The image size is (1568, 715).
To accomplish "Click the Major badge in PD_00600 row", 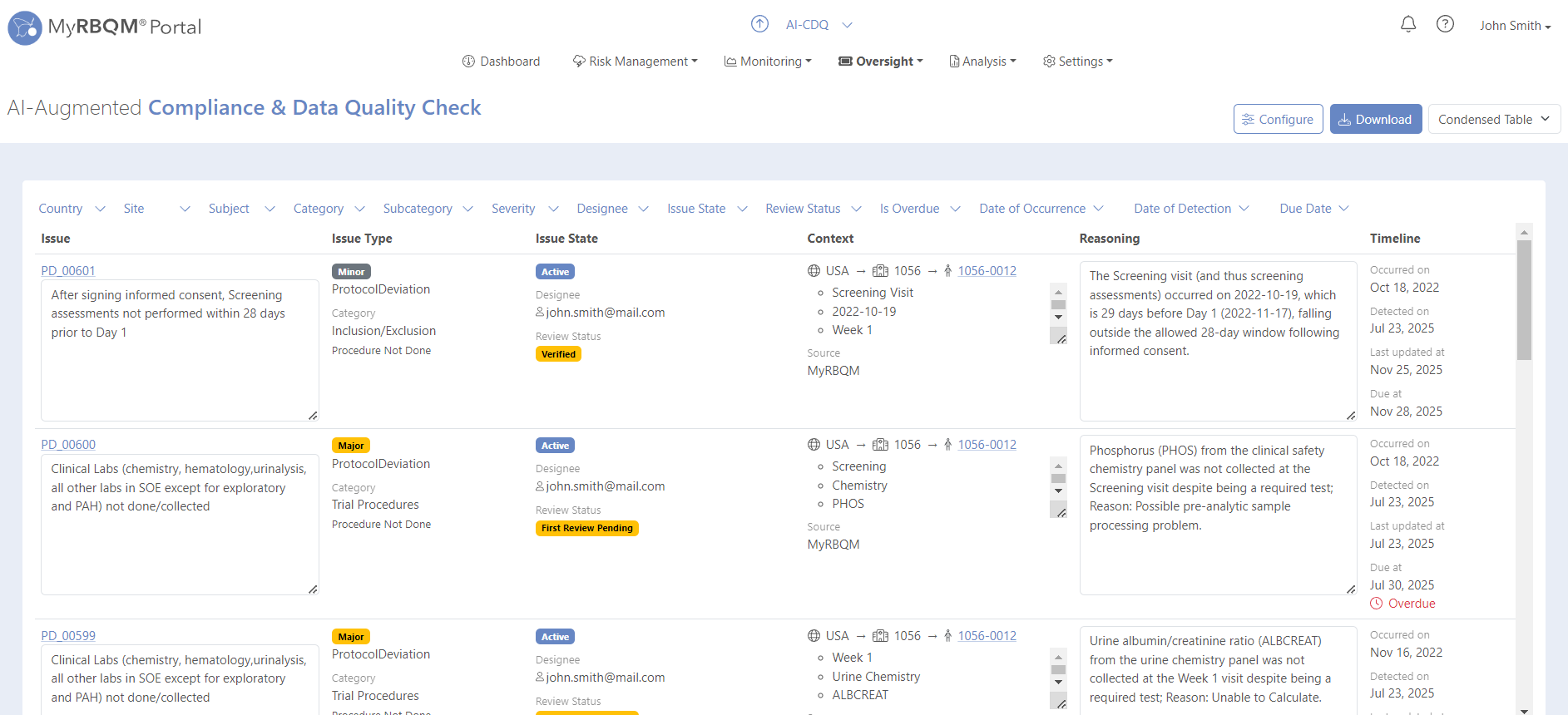I will [x=351, y=446].
